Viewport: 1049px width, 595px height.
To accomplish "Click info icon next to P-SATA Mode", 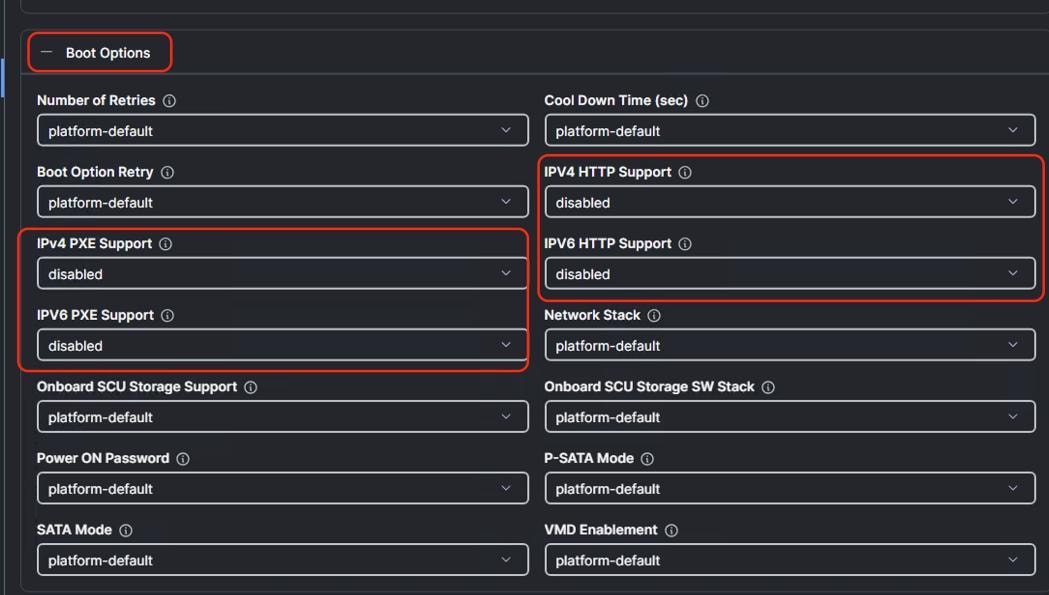I will (x=647, y=459).
